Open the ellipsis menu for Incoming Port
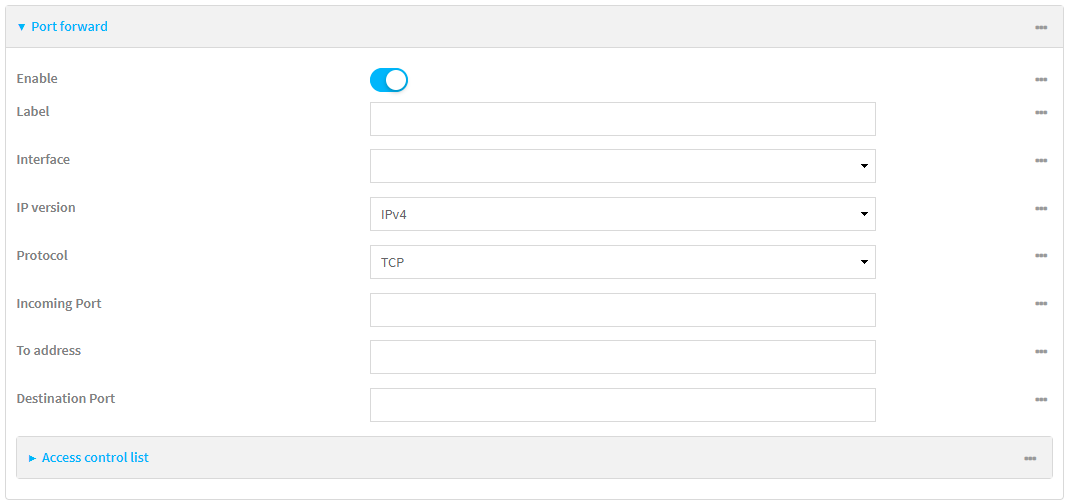Screen dimensions: 1067x504 click(1041, 304)
